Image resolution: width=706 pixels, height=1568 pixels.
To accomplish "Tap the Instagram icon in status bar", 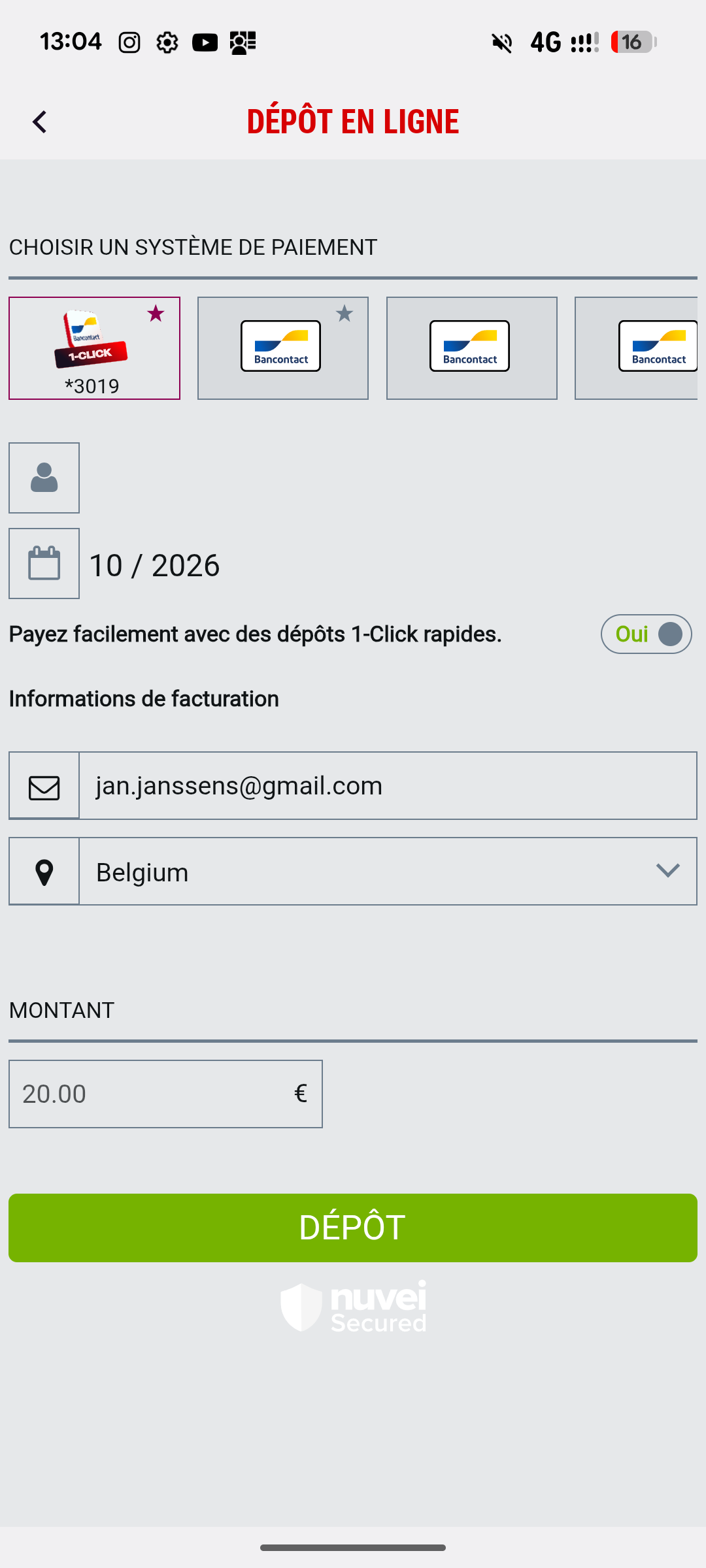I will [x=129, y=43].
